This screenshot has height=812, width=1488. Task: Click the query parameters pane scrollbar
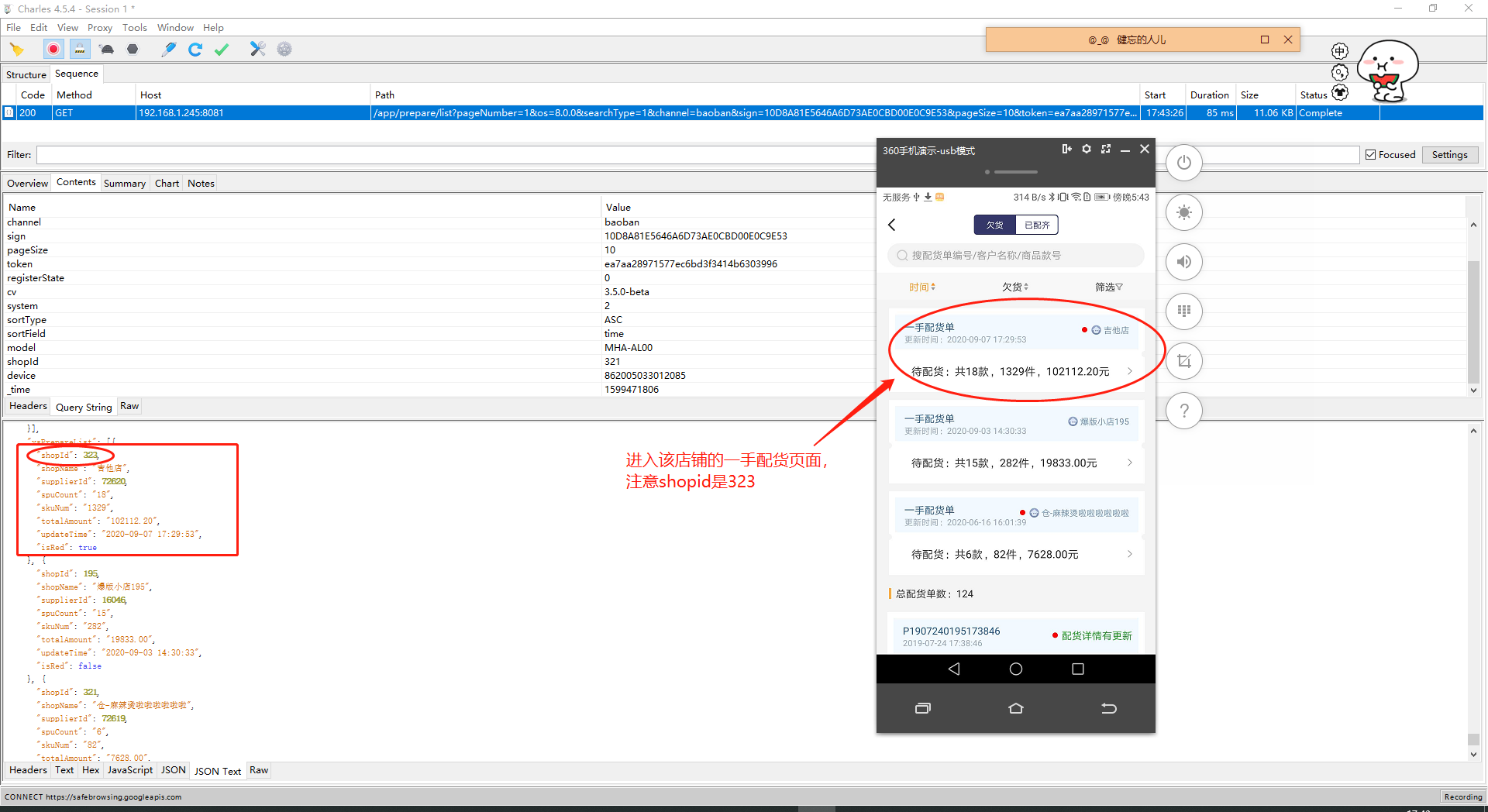pyautogui.click(x=1473, y=307)
